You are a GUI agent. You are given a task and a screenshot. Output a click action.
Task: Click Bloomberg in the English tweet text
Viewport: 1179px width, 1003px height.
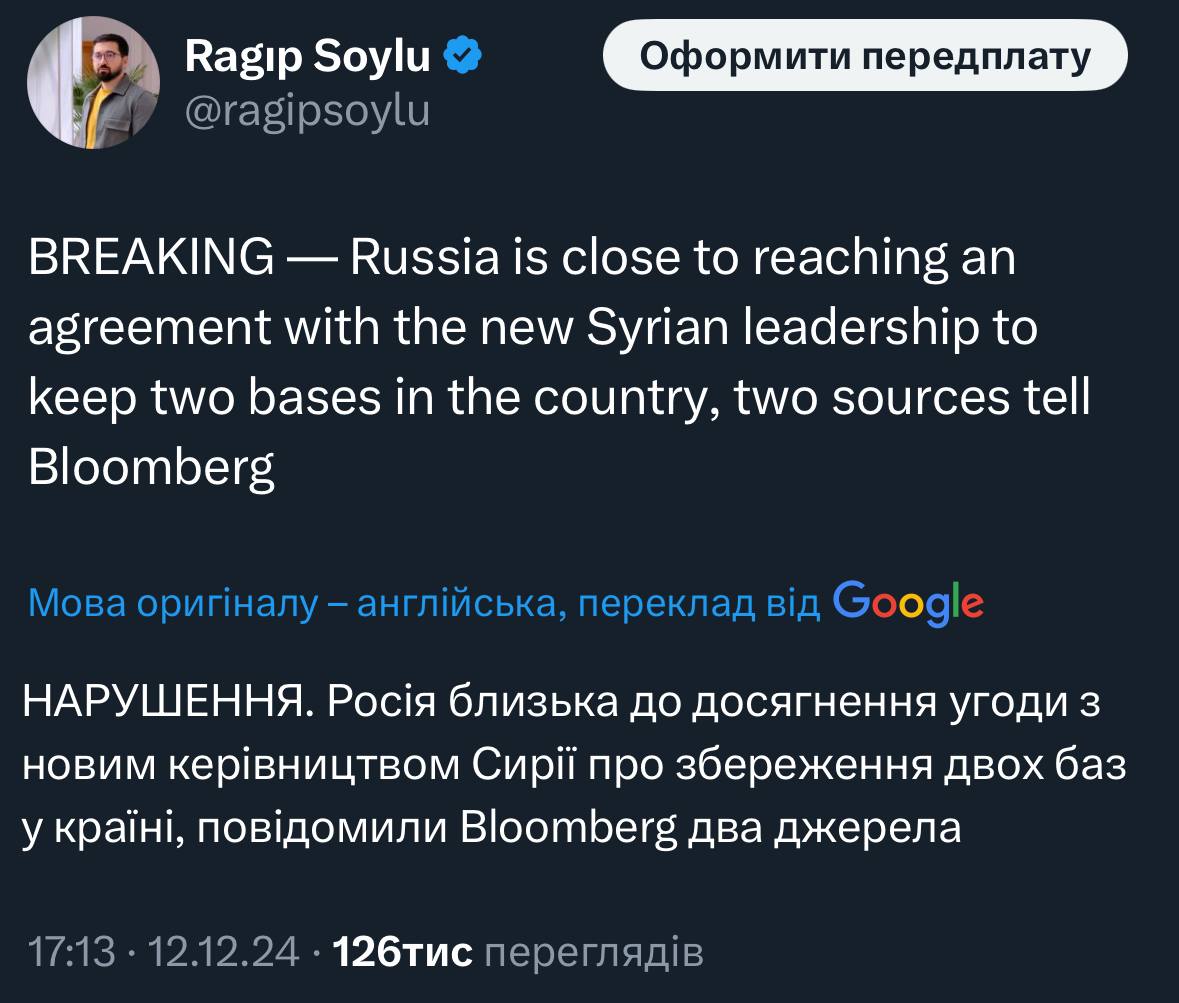[151, 468]
